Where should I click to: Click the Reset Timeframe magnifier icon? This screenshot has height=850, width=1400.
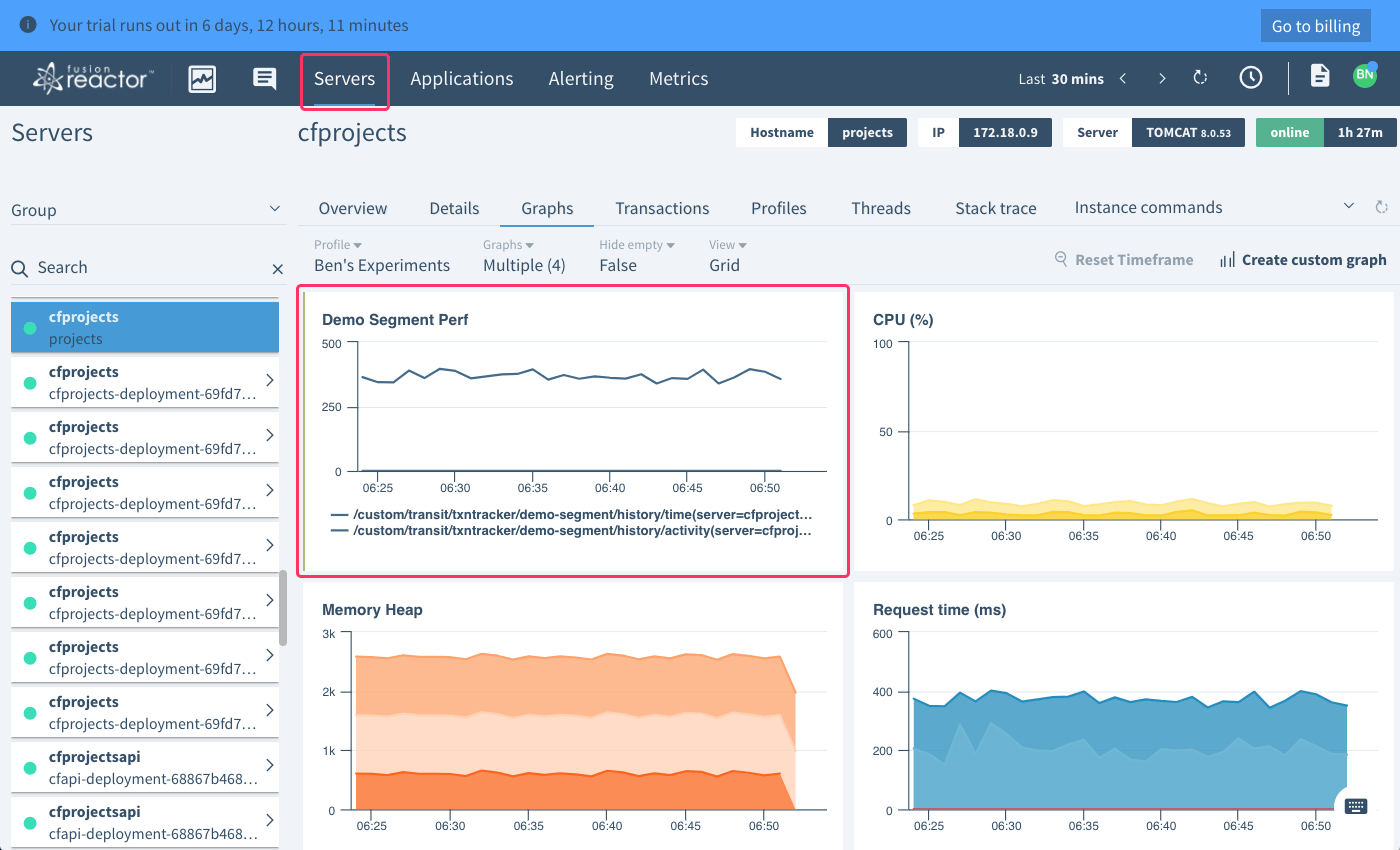[x=1061, y=259]
